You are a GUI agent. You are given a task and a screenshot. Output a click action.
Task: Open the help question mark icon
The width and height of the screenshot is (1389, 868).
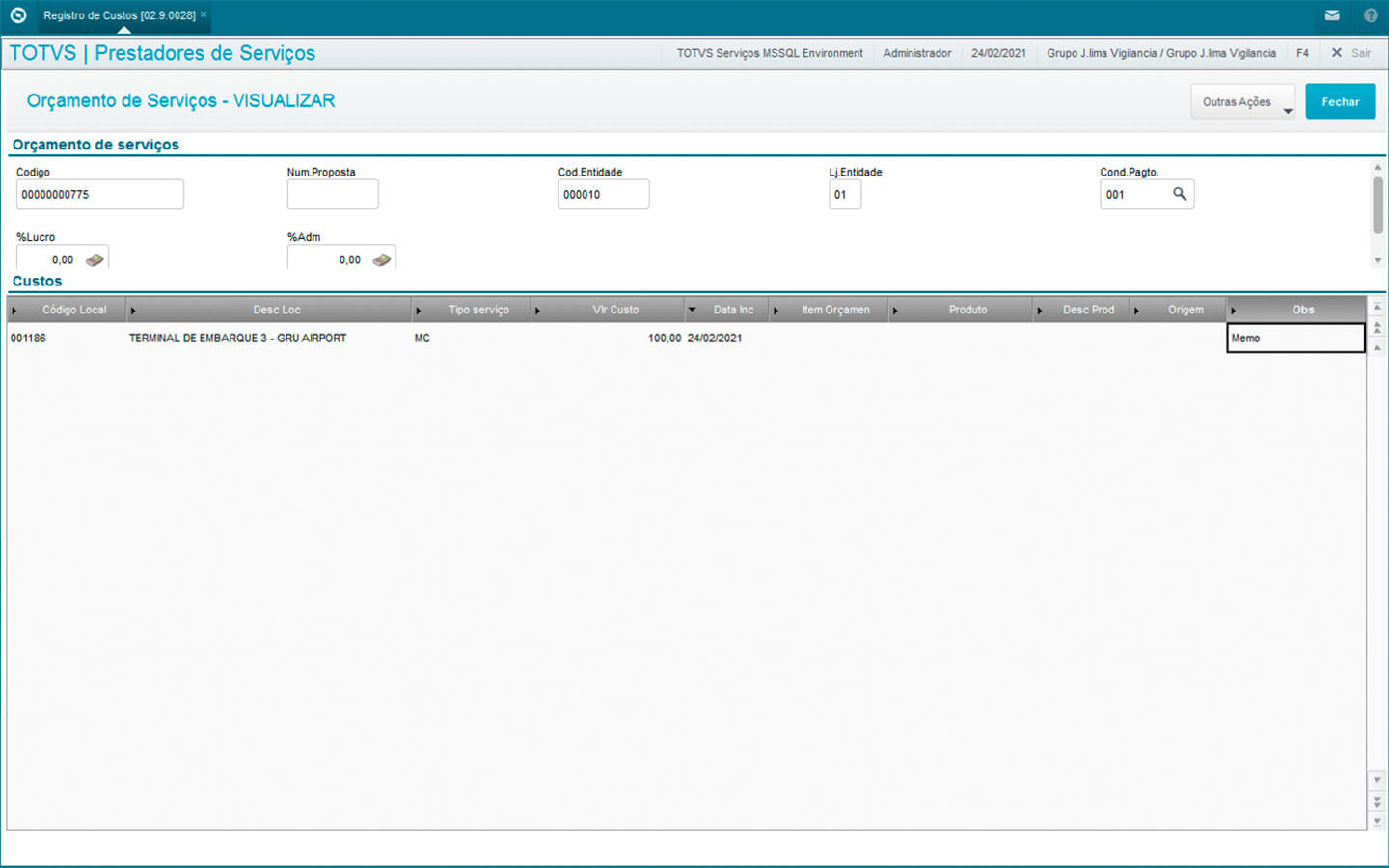pos(1371,15)
